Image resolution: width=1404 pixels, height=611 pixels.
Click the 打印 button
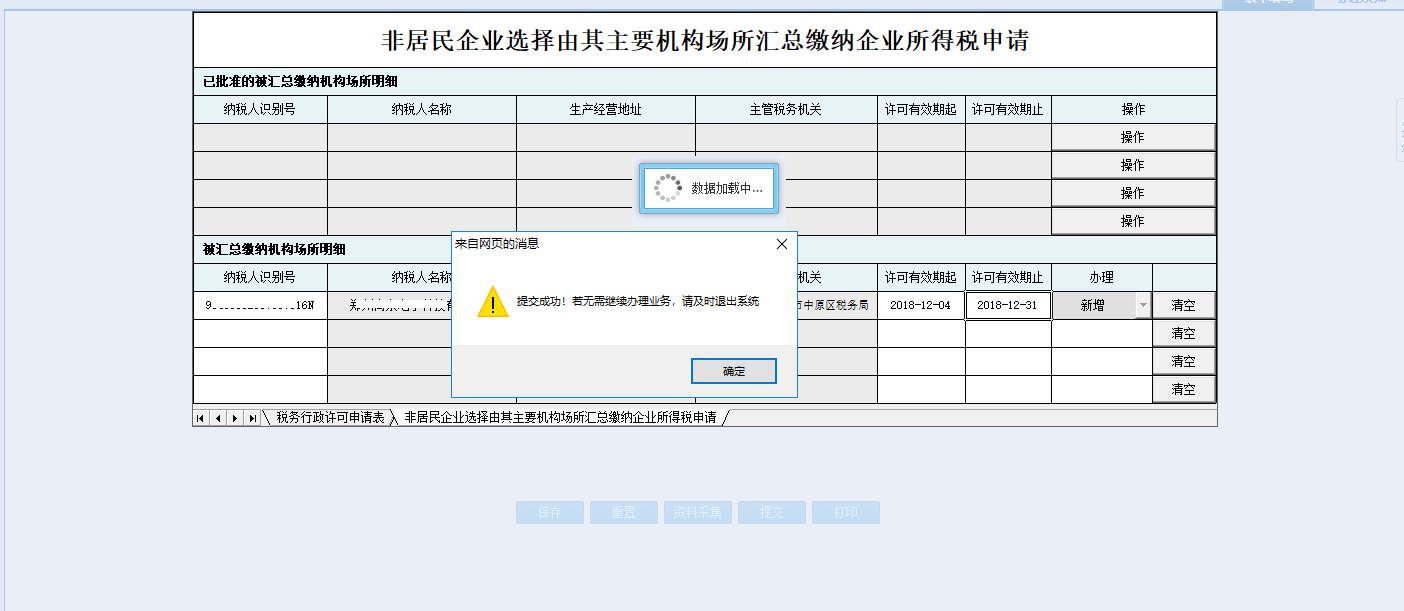click(845, 511)
